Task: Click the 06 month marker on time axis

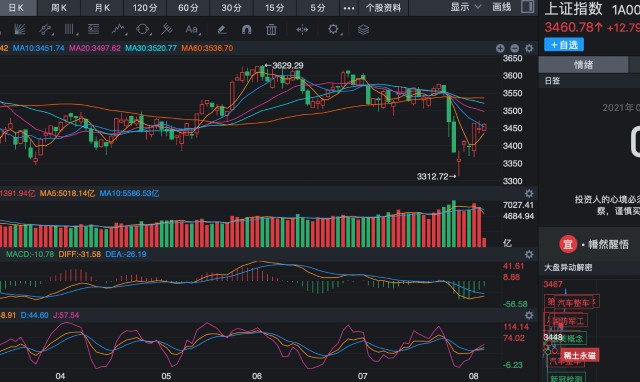Action: click(257, 376)
